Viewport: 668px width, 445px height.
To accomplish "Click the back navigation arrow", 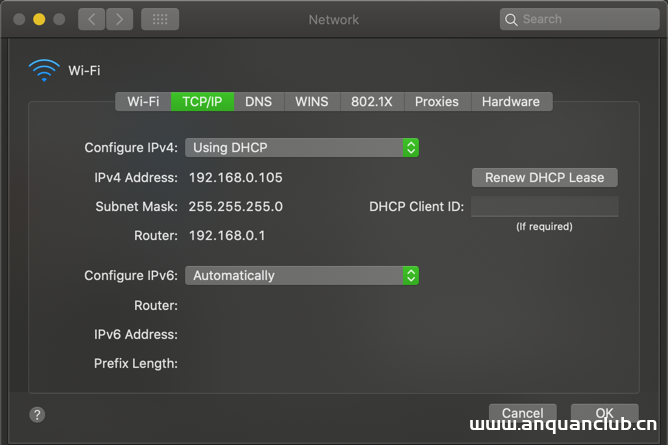I will [x=91, y=19].
